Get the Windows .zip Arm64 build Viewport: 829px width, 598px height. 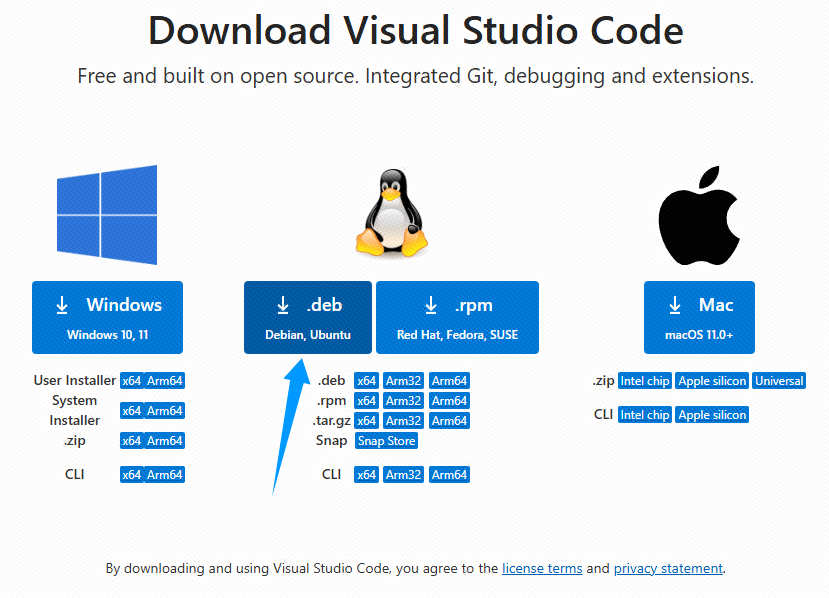click(x=164, y=441)
